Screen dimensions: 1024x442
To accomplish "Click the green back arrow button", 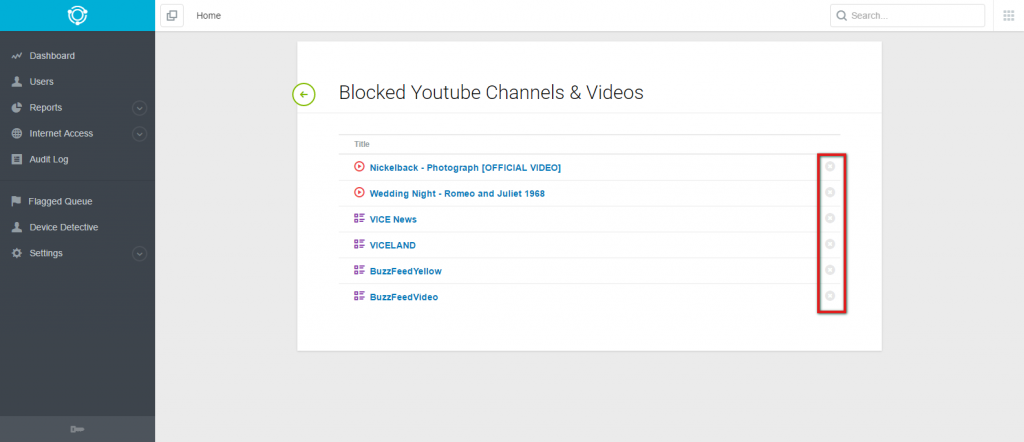I will tap(304, 94).
